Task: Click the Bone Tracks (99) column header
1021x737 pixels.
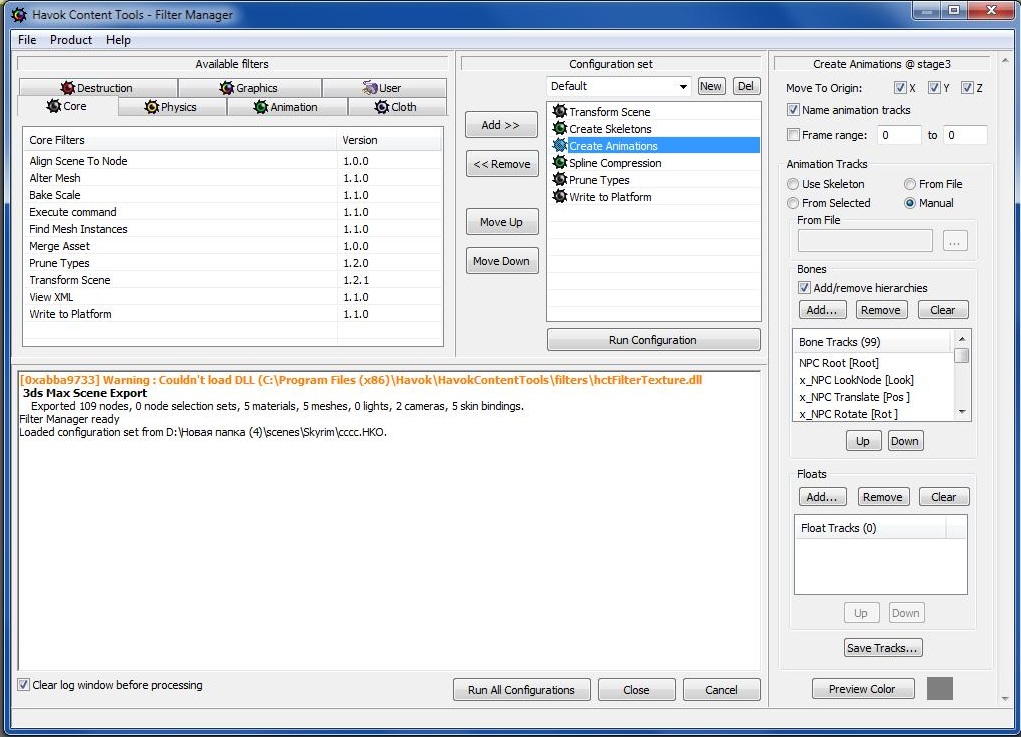Action: [873, 342]
